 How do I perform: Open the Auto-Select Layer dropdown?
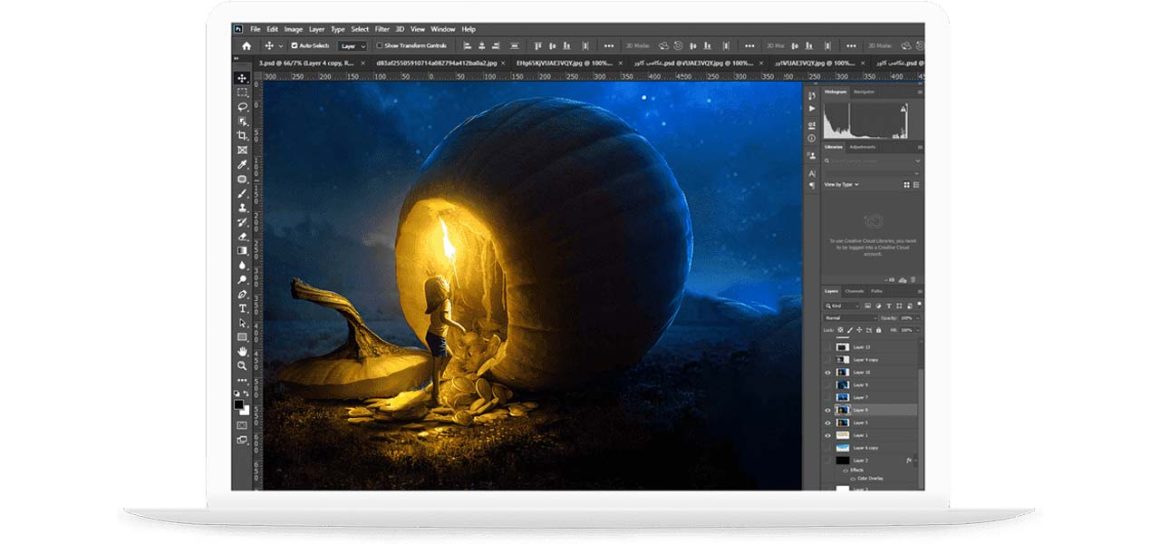352,46
